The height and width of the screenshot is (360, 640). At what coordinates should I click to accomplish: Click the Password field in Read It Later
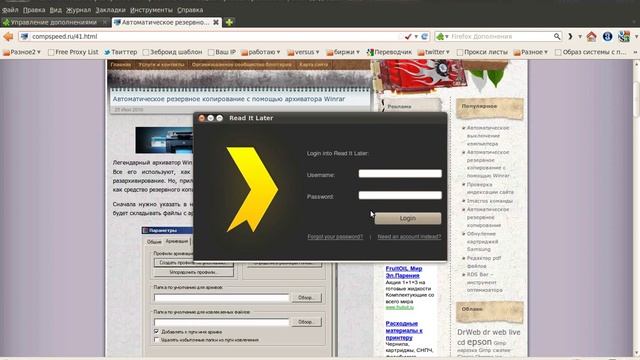pos(400,196)
